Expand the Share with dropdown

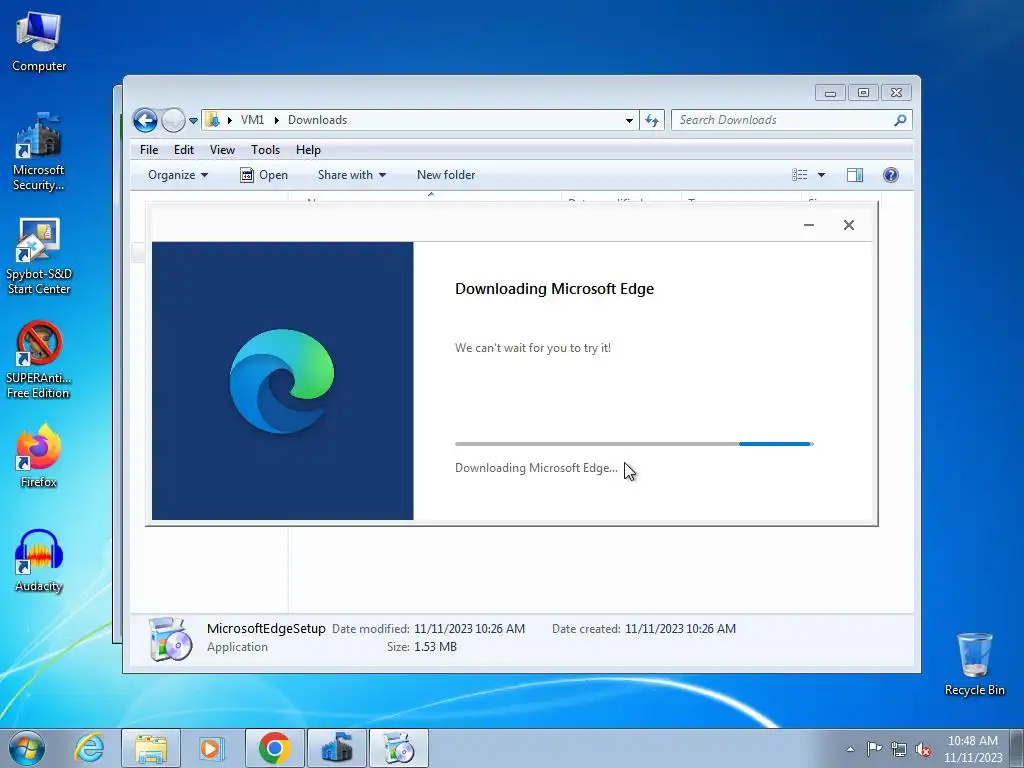[x=351, y=175]
